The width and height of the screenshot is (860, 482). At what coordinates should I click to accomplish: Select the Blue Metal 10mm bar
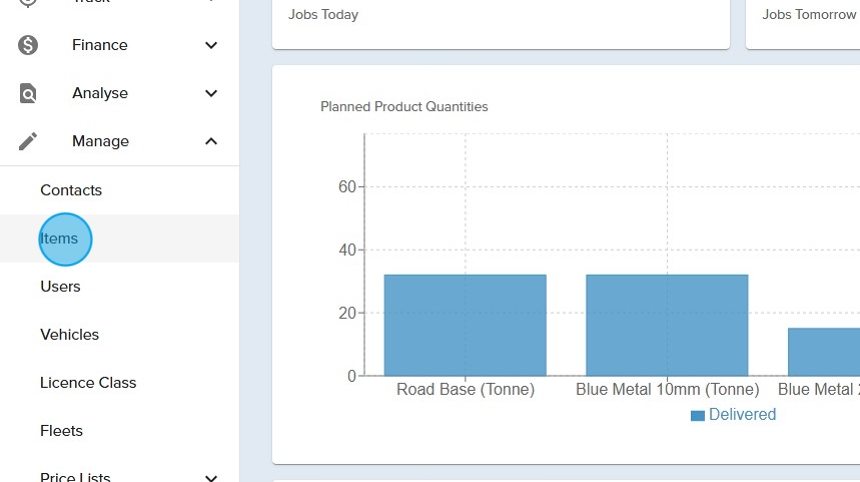coord(667,325)
